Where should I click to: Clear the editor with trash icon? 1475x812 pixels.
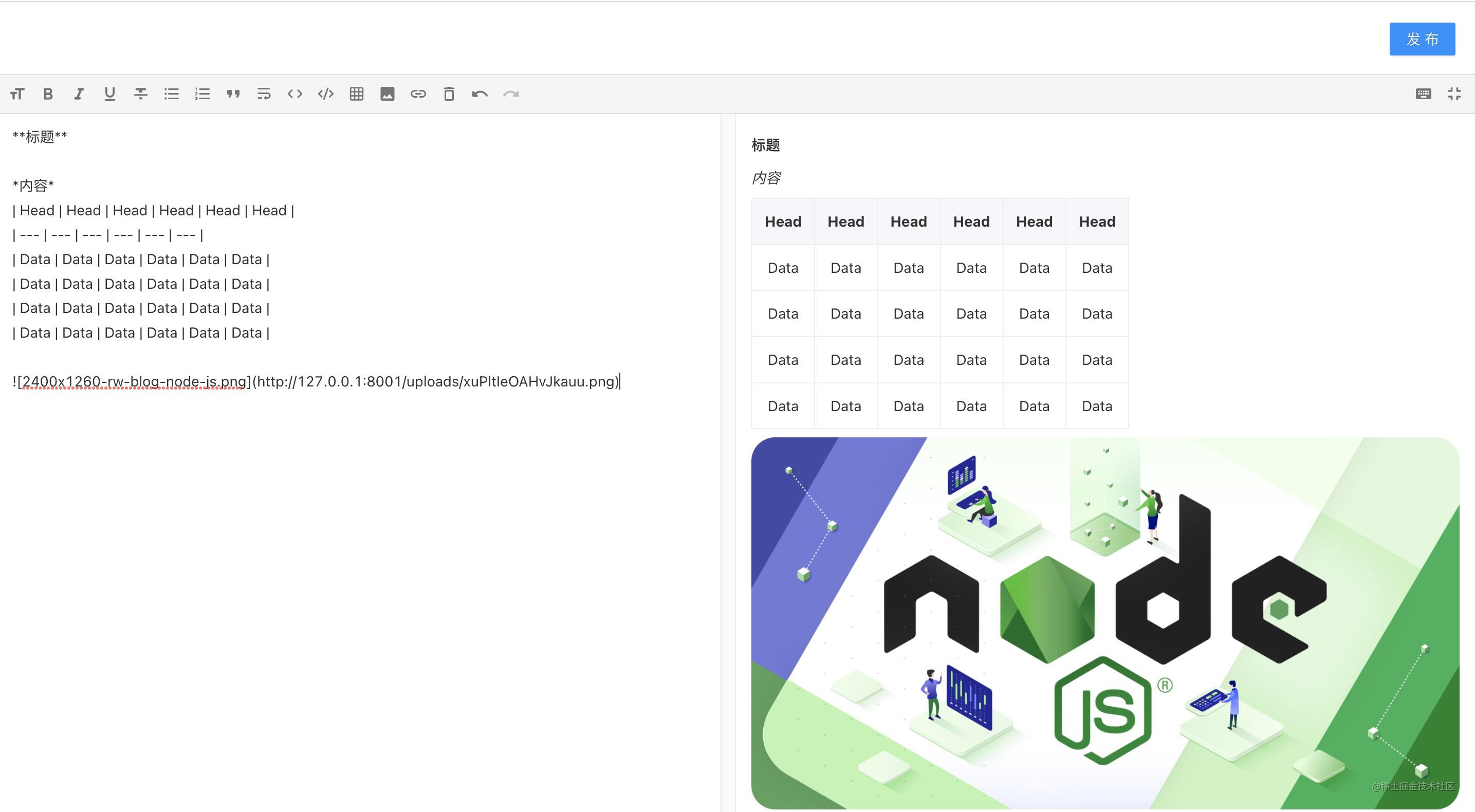[x=450, y=94]
